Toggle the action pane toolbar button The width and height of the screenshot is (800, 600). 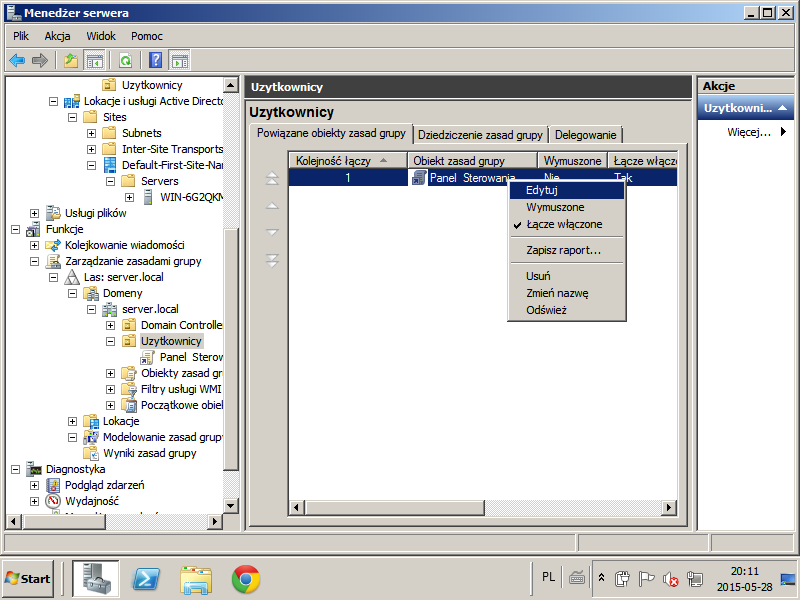tap(179, 61)
